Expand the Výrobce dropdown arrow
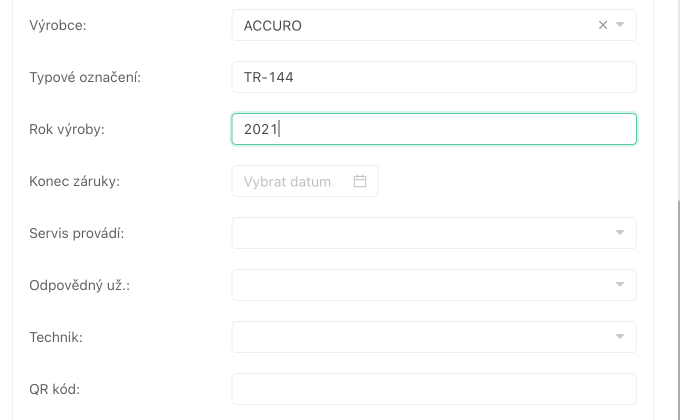The image size is (680, 420). [x=620, y=26]
